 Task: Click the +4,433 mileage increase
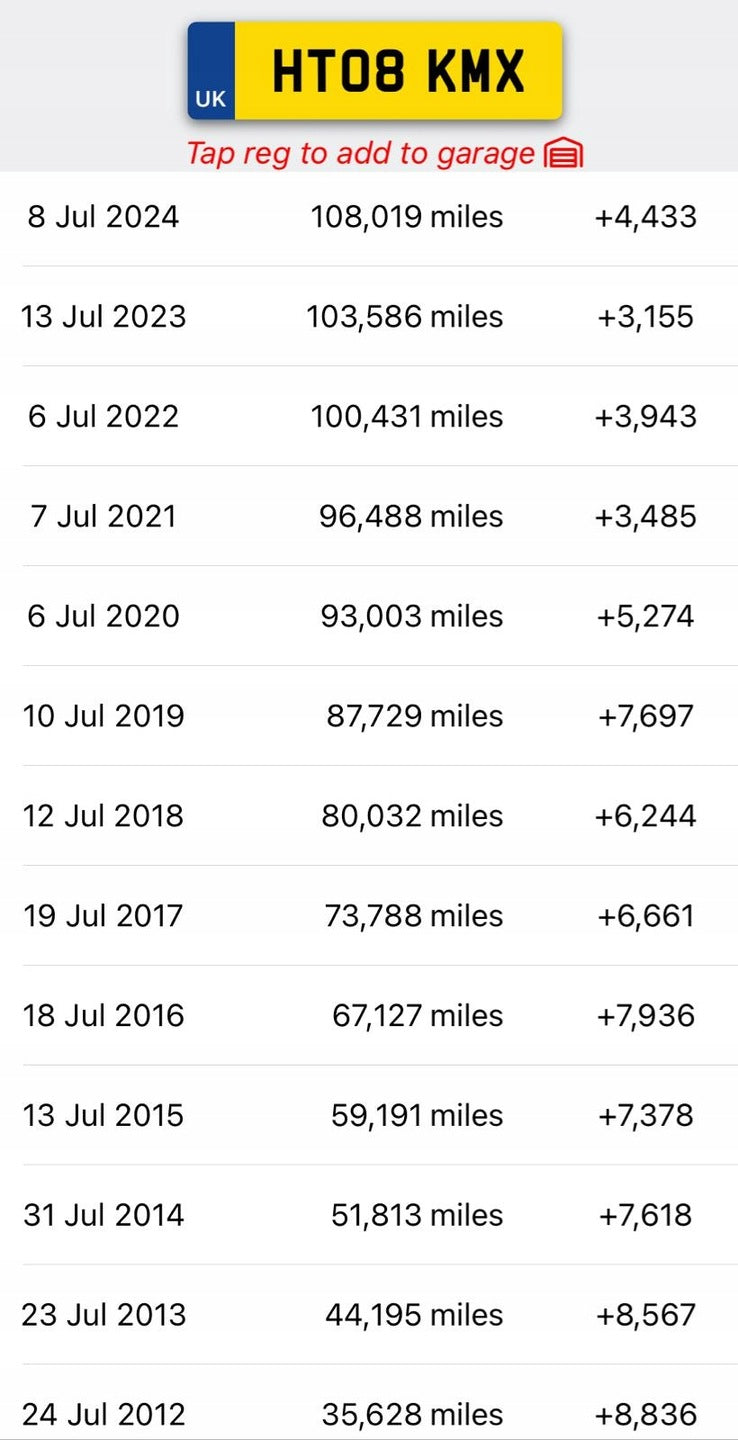[645, 217]
